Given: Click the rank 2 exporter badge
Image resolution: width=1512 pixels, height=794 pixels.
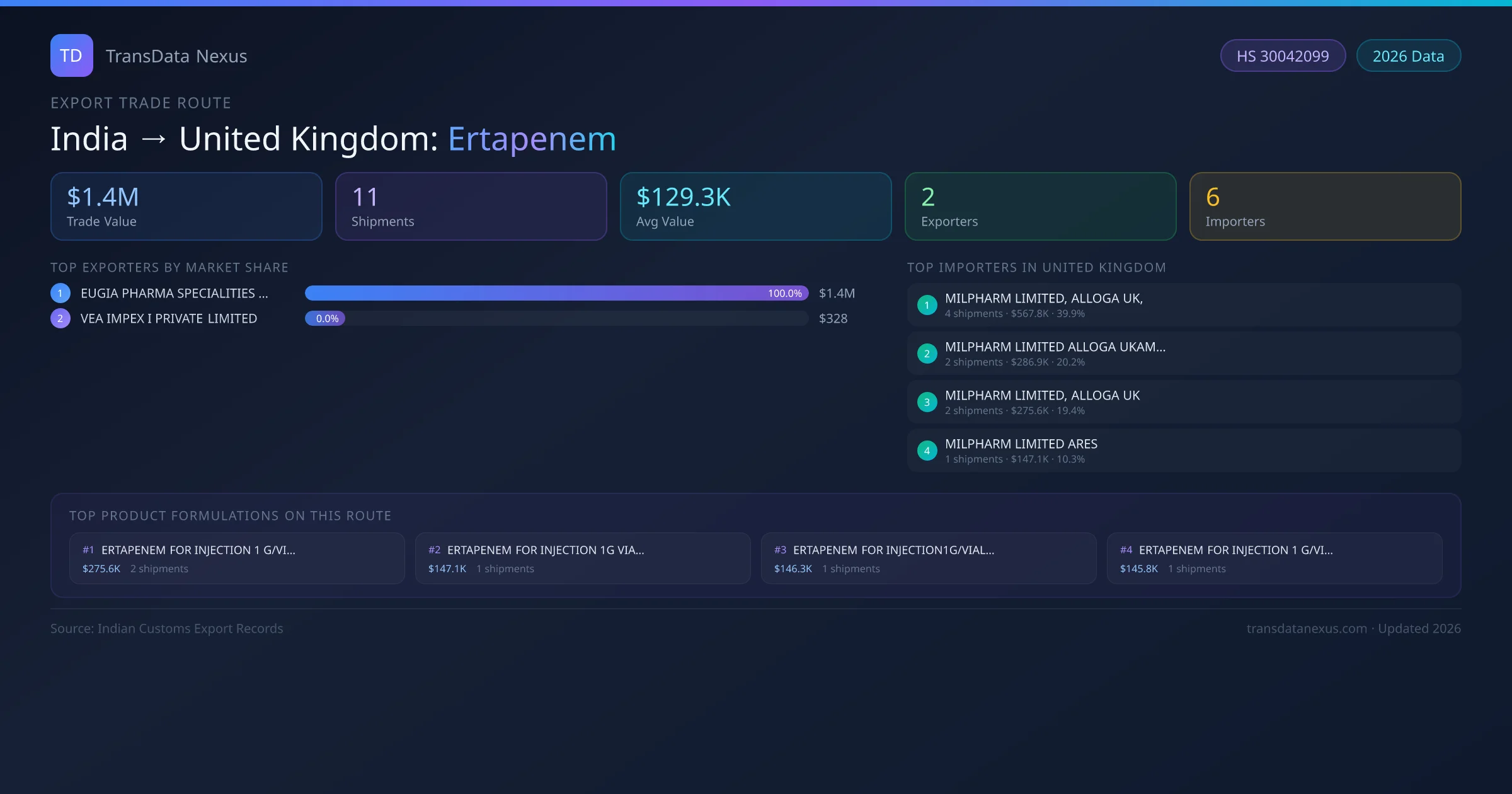Looking at the screenshot, I should [60, 318].
